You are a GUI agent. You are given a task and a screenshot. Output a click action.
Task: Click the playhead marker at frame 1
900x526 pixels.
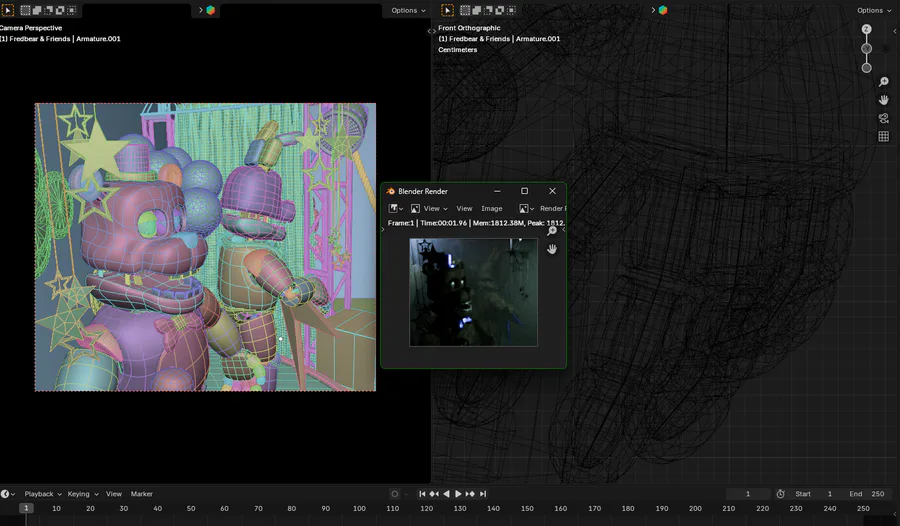26,508
